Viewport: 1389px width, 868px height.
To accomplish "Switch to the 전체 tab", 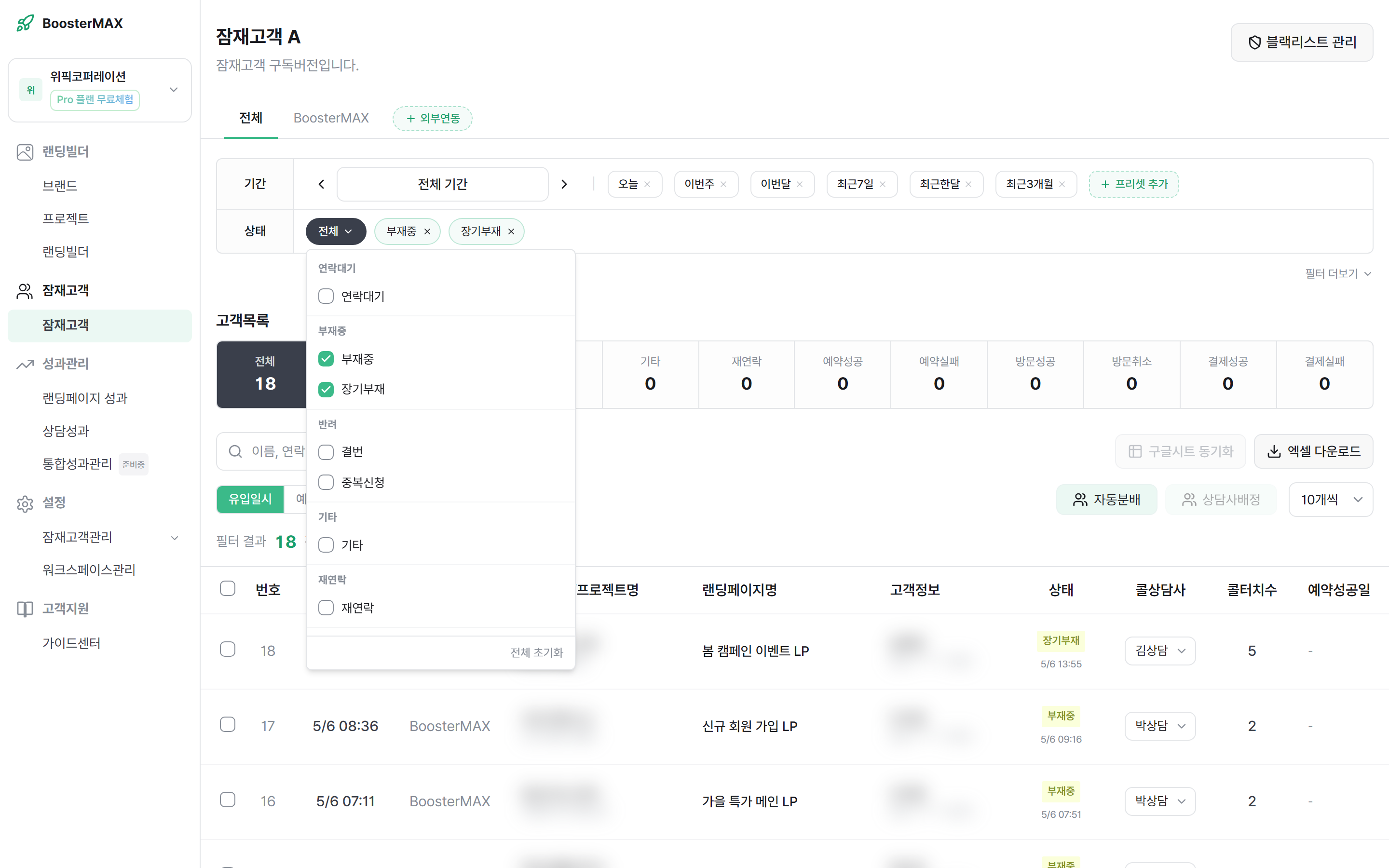I will [251, 118].
